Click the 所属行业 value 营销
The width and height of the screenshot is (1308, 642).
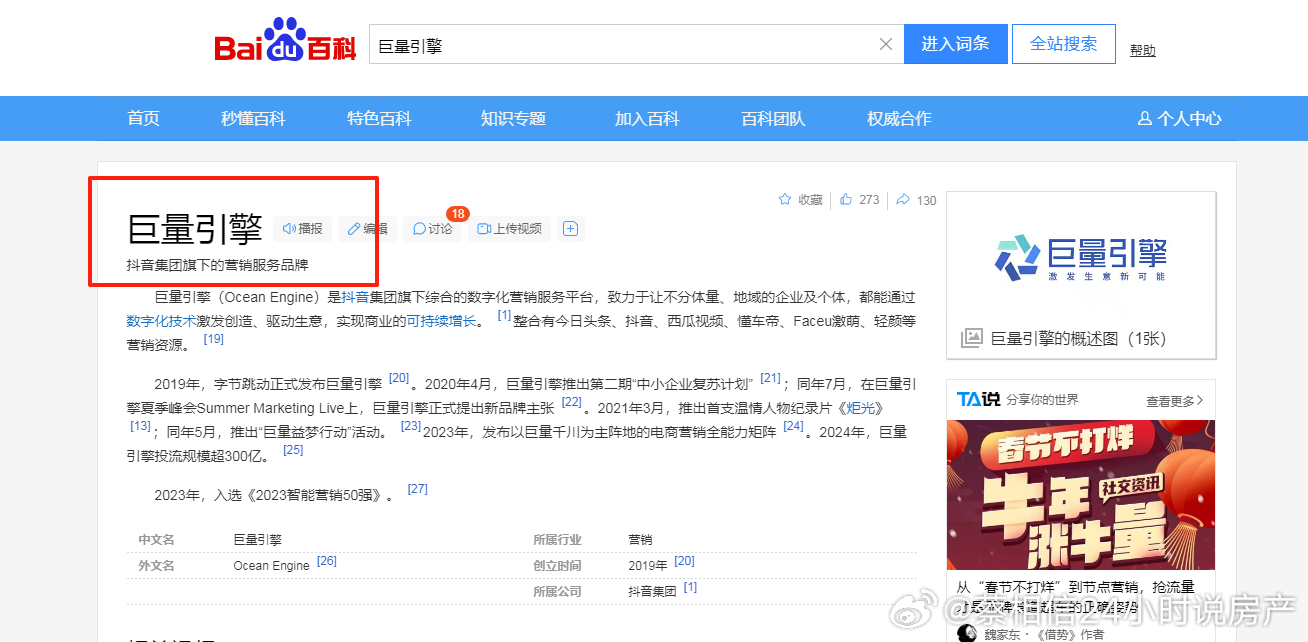[640, 540]
